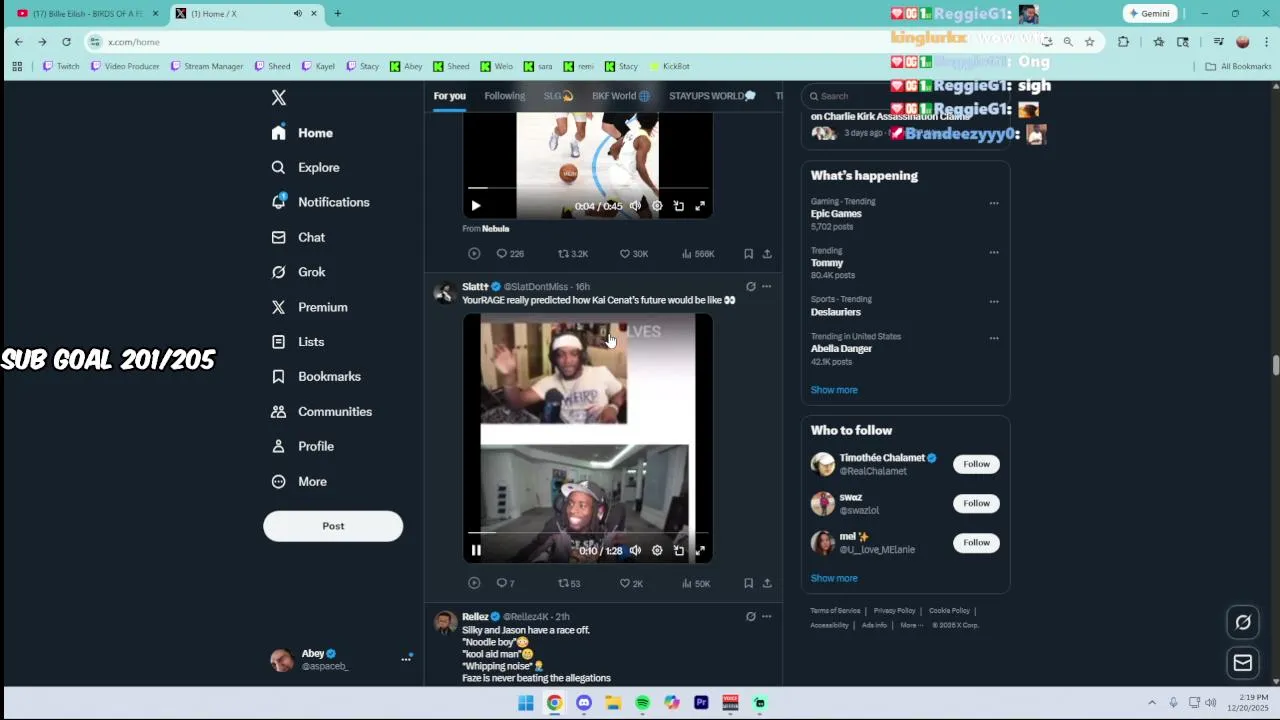1280x720 pixels.
Task: Open More options on the Slatt post
Action: coord(767,286)
